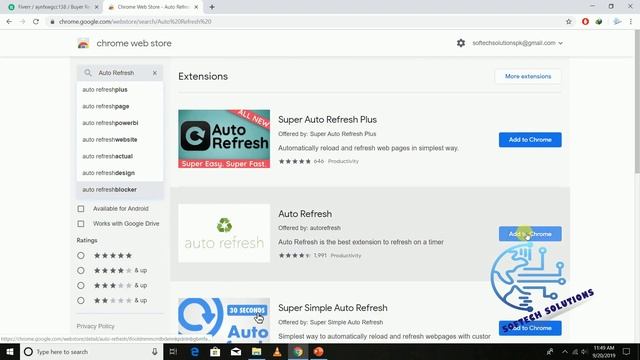Open Microsoft Store from the taskbar

point(215,351)
